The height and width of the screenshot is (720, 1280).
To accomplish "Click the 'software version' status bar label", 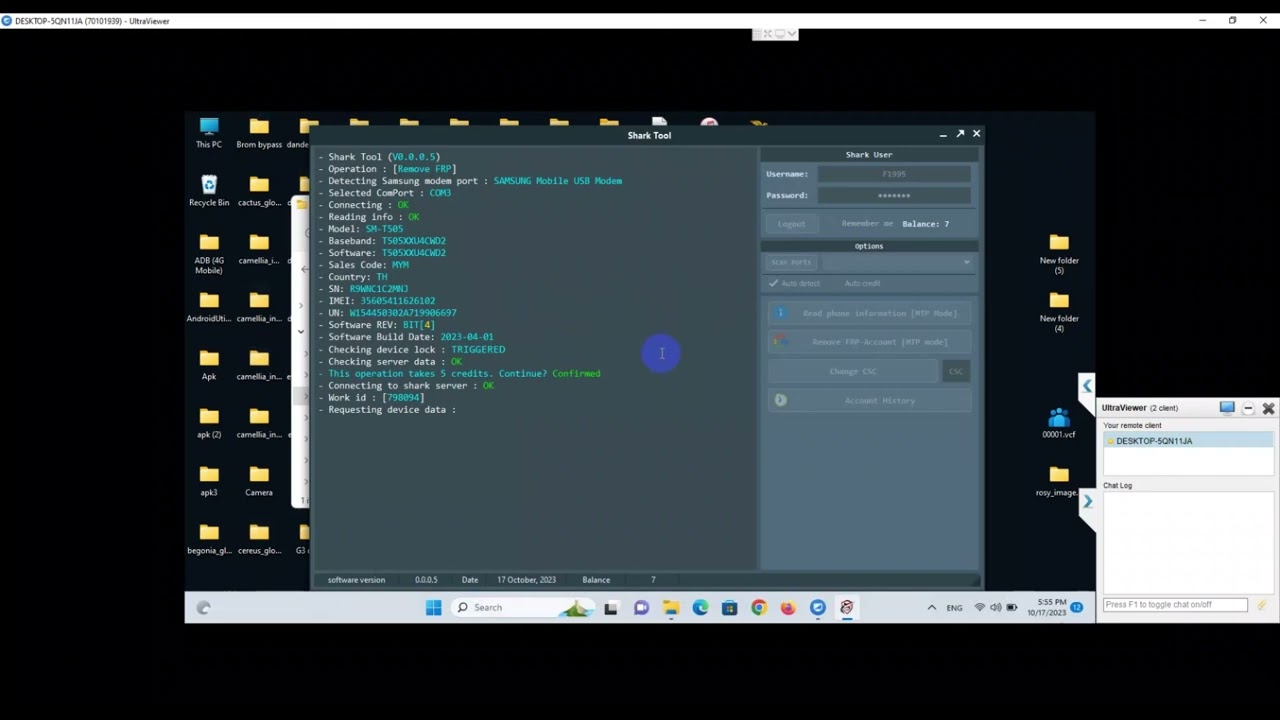I will [x=356, y=580].
